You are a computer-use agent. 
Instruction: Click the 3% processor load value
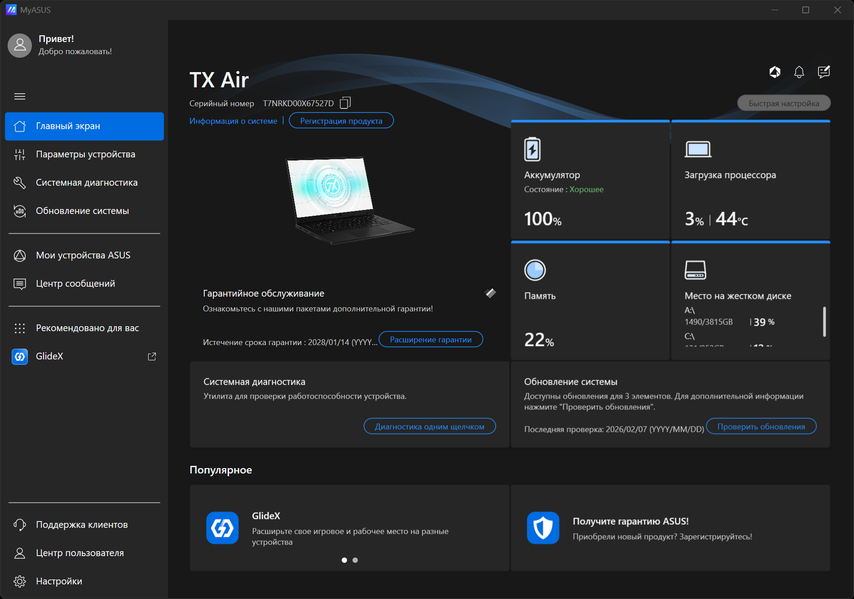pos(694,219)
